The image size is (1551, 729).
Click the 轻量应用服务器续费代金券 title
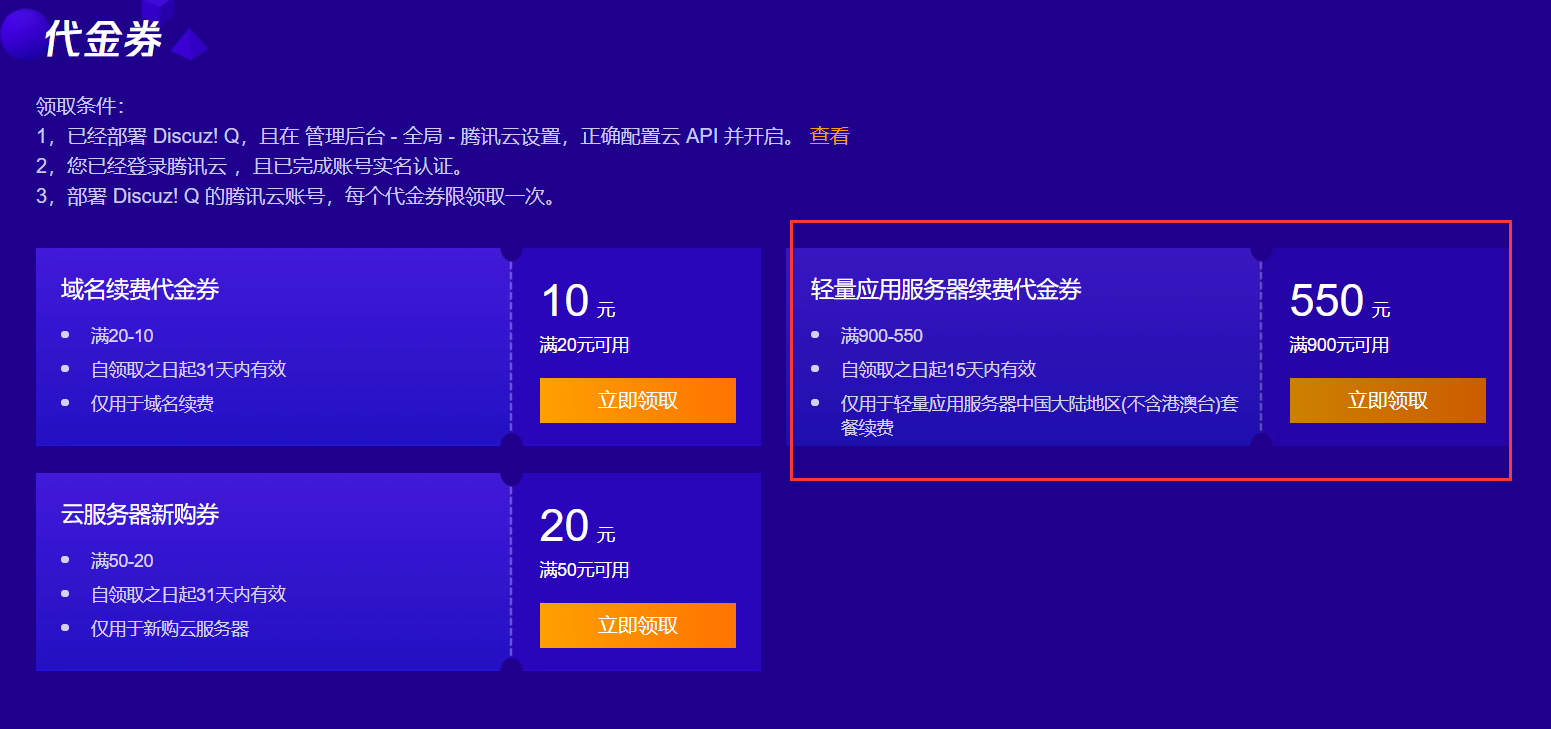tap(946, 290)
